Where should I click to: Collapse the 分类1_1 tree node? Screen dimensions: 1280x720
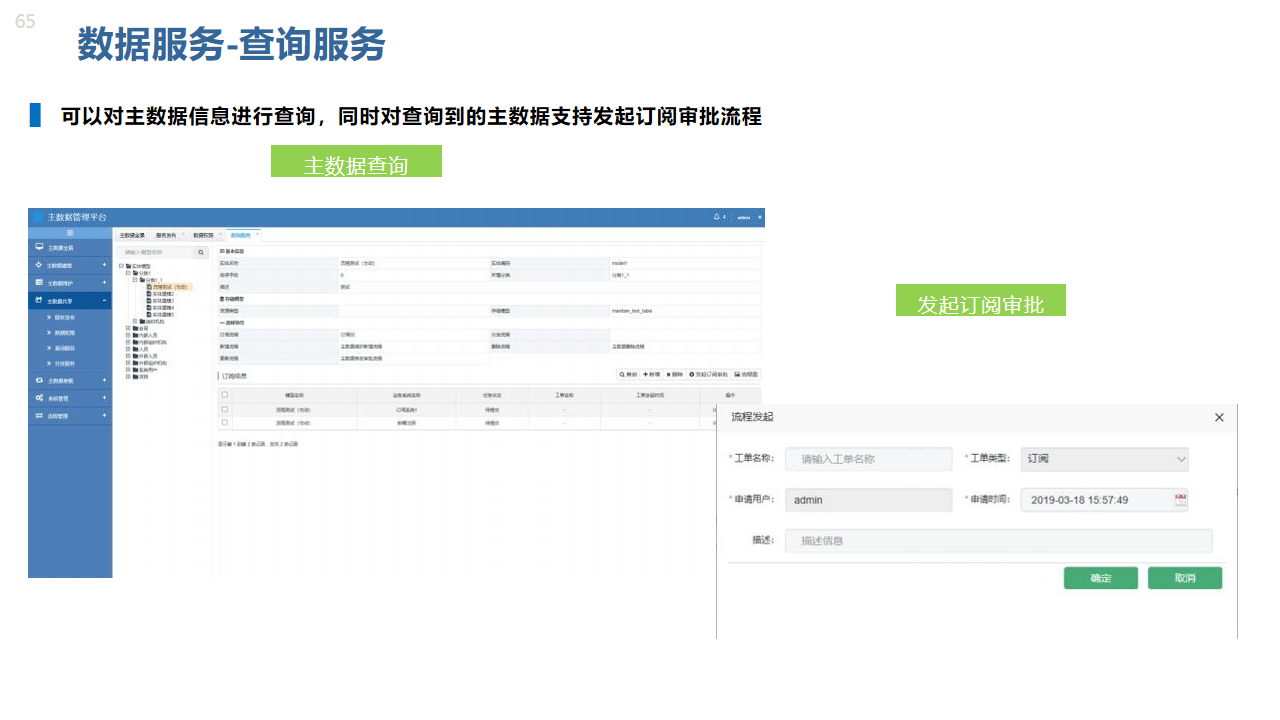pos(135,280)
